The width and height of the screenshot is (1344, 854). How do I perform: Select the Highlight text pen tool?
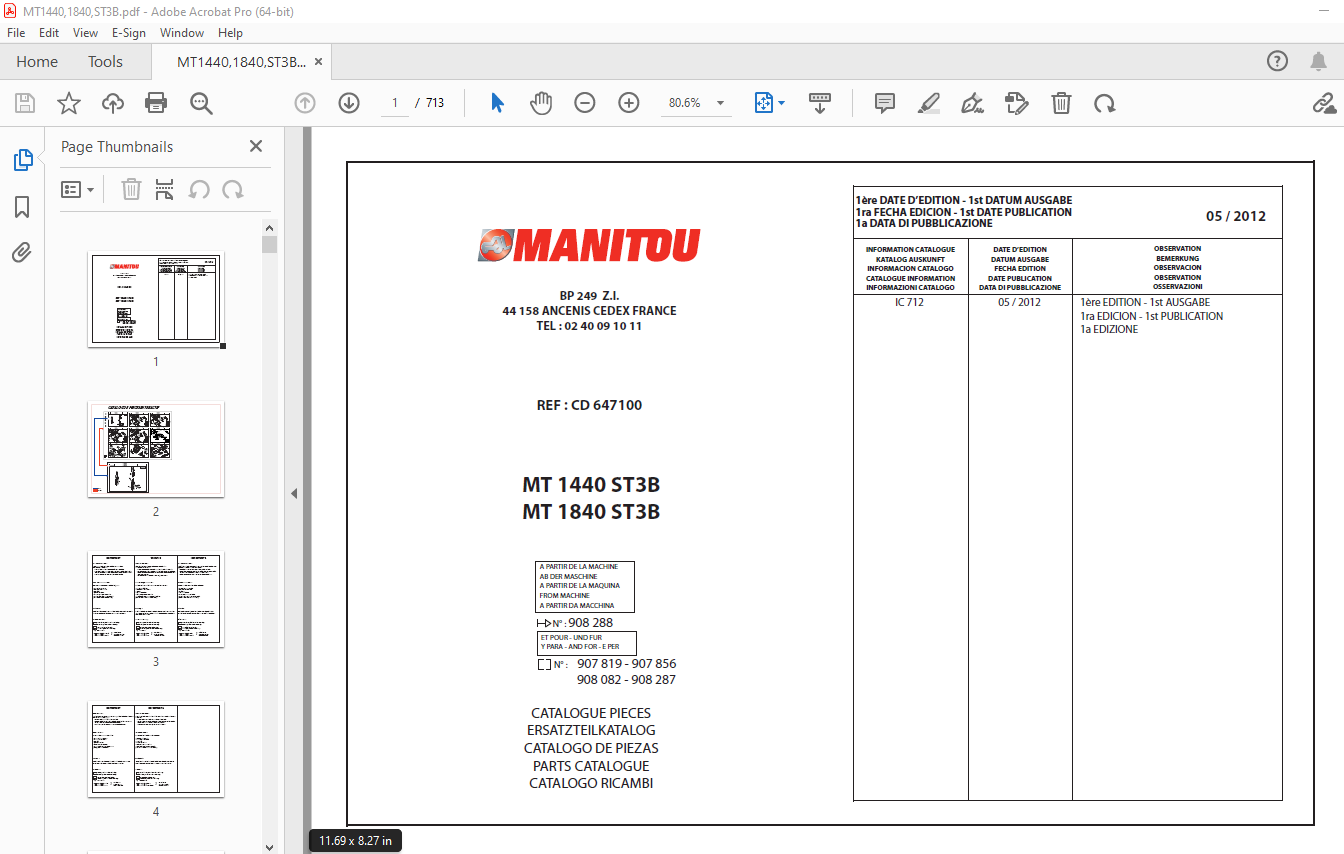click(x=929, y=103)
